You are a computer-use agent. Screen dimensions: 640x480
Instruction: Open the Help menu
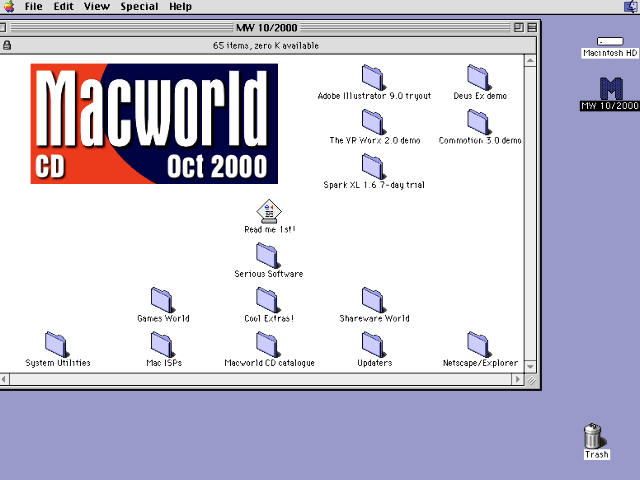click(180, 7)
